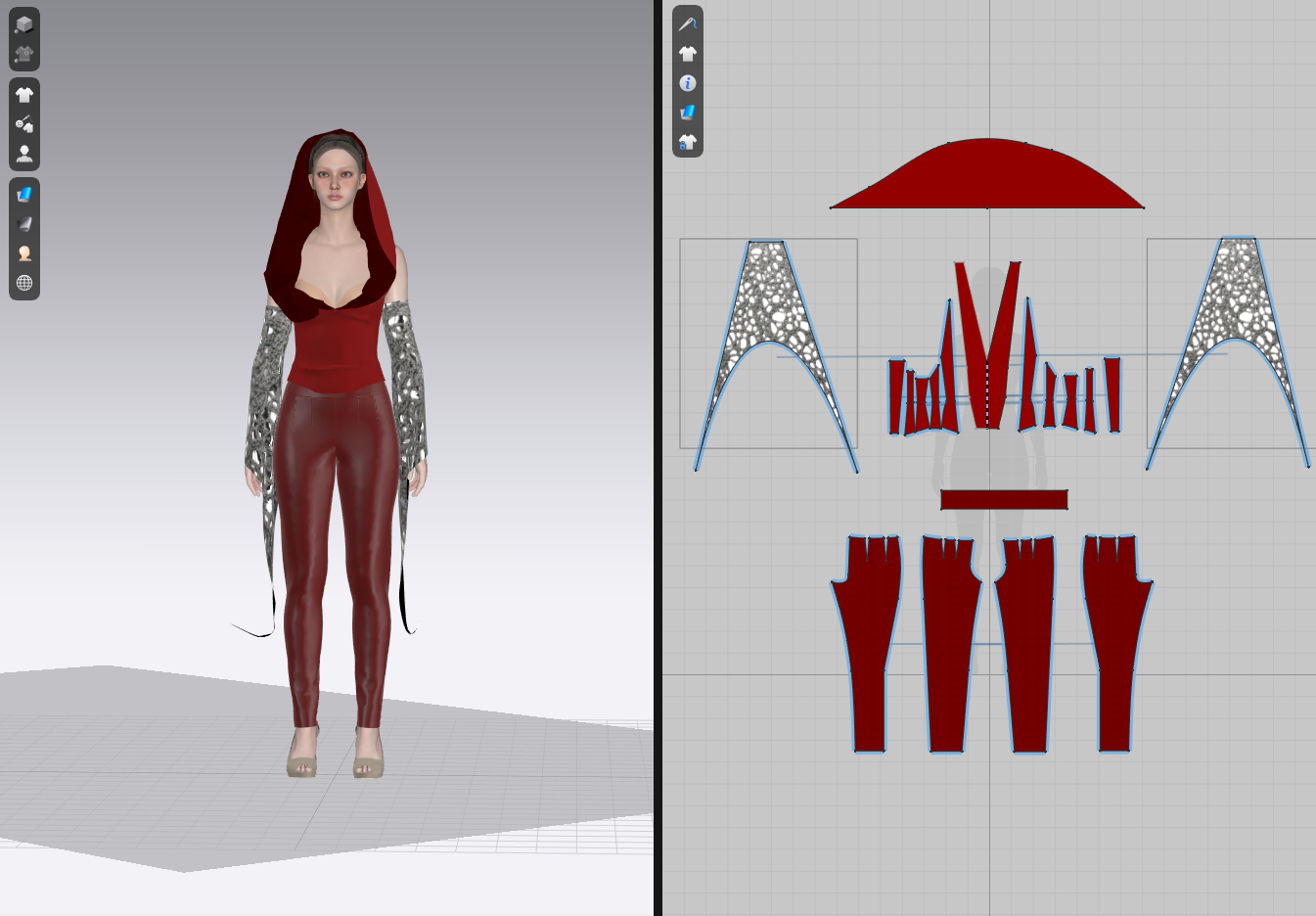Select the gray monochrome surface icon

pyautogui.click(x=24, y=224)
